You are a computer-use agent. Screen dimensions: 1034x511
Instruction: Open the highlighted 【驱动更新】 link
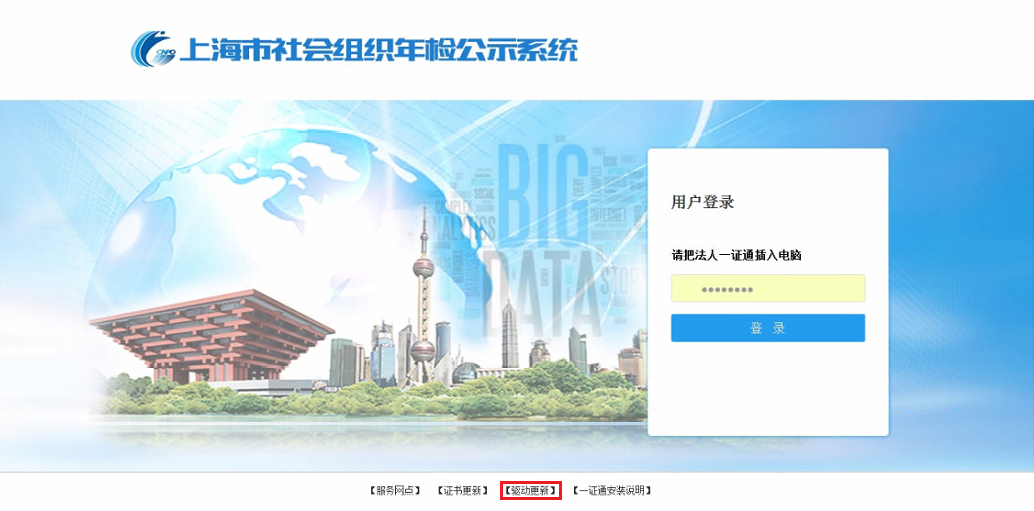point(530,491)
